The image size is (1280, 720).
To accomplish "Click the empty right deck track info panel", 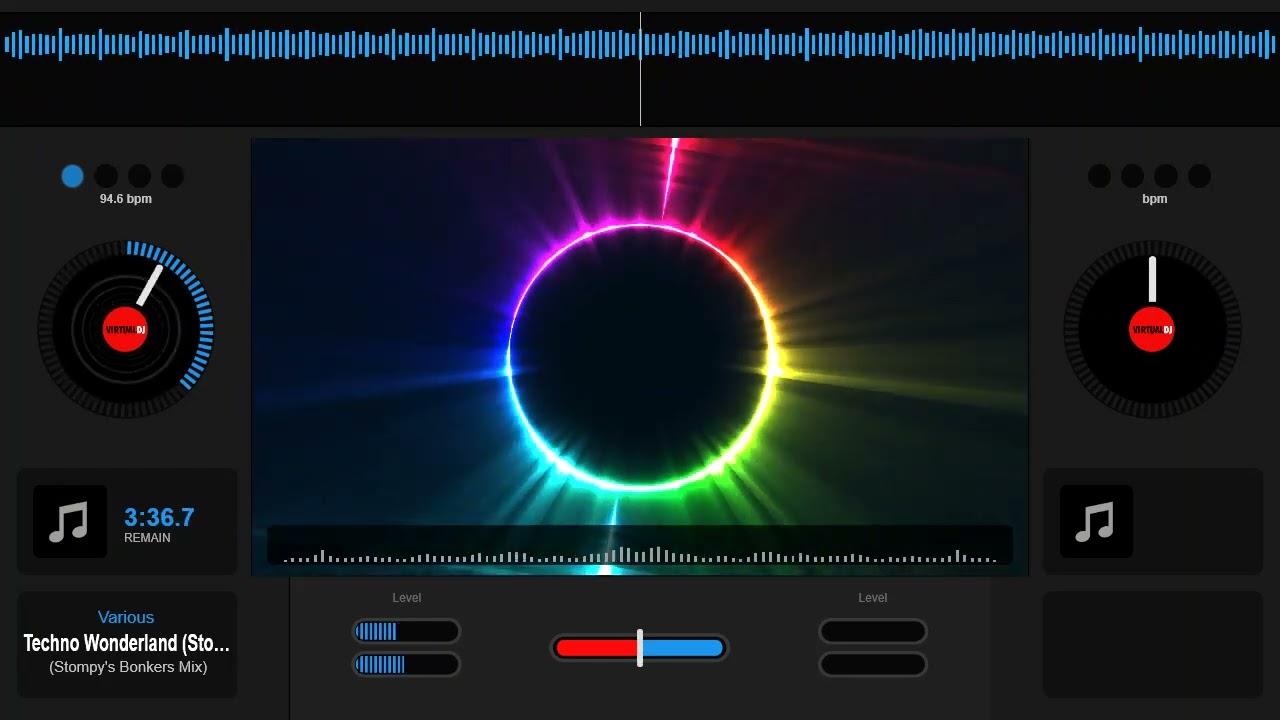I will (1153, 644).
